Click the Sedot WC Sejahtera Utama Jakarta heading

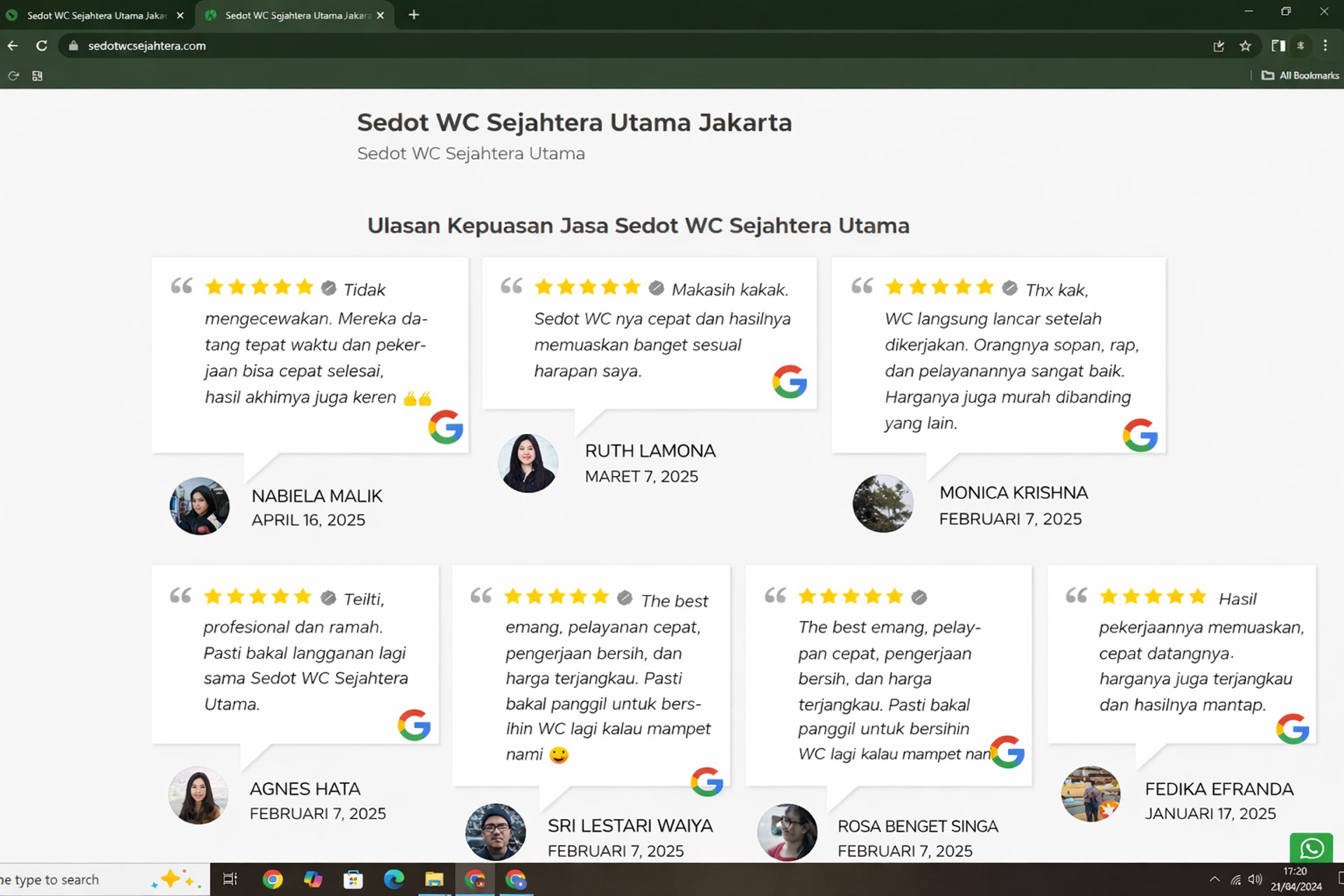[574, 122]
